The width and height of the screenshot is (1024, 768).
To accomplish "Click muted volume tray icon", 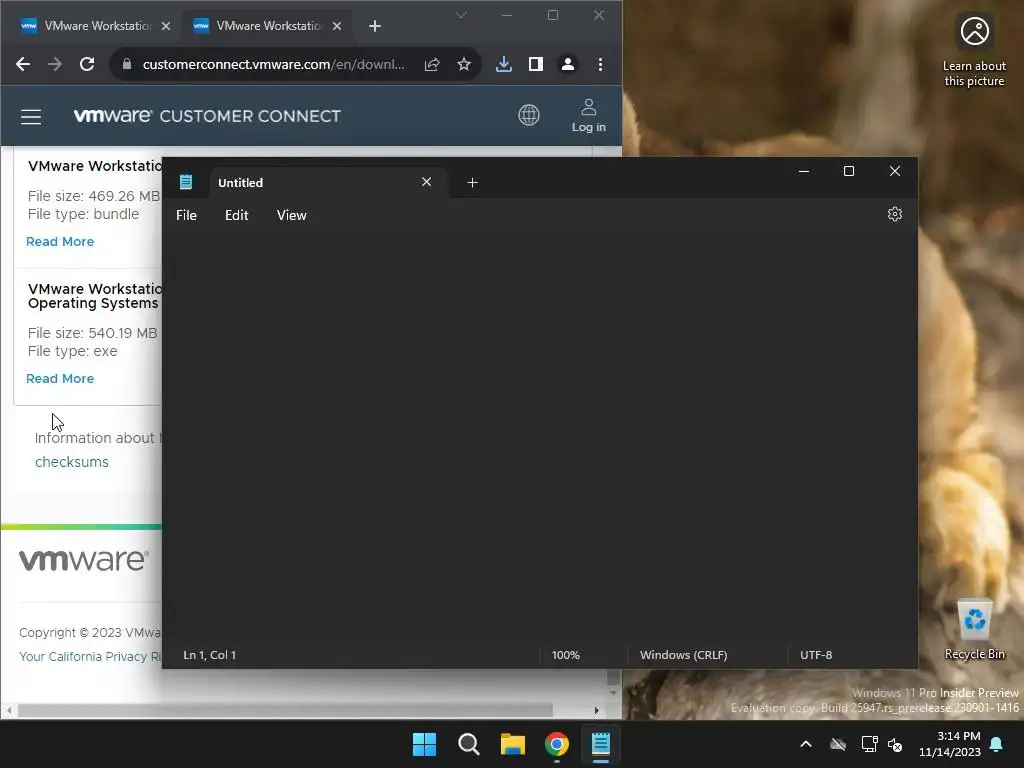I will (x=895, y=744).
